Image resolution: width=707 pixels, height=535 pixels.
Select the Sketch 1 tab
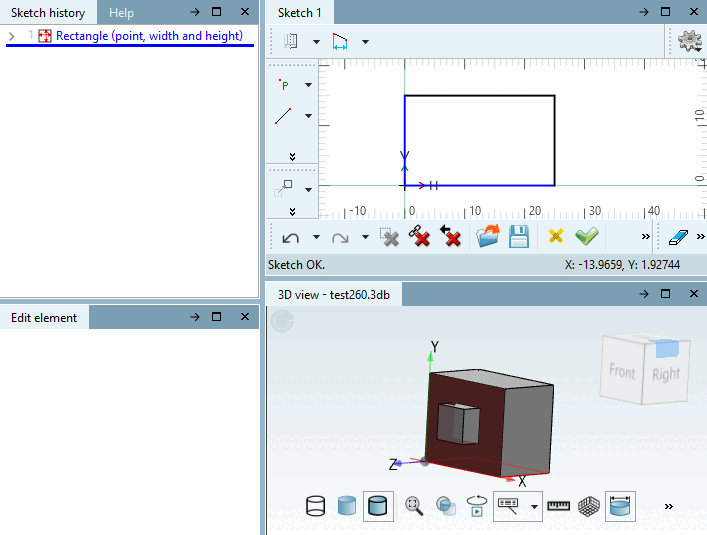[x=299, y=13]
